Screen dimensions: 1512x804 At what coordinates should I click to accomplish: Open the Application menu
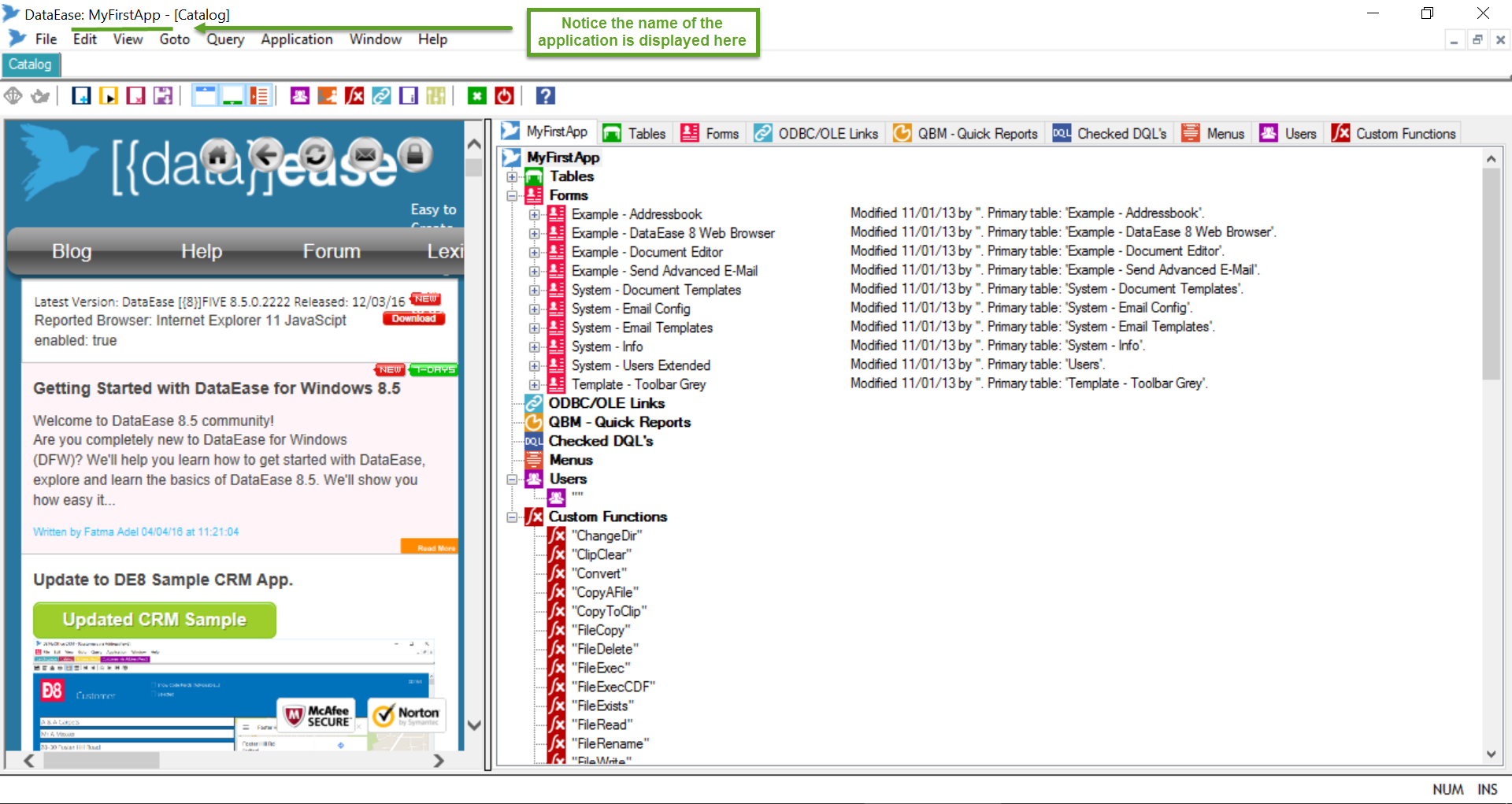(297, 39)
